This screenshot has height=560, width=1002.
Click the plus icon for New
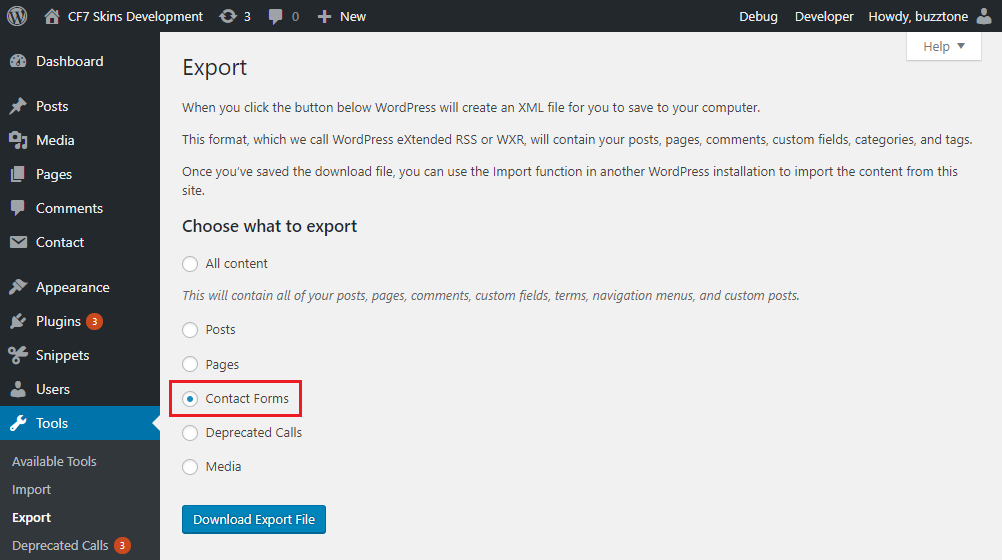pos(324,16)
